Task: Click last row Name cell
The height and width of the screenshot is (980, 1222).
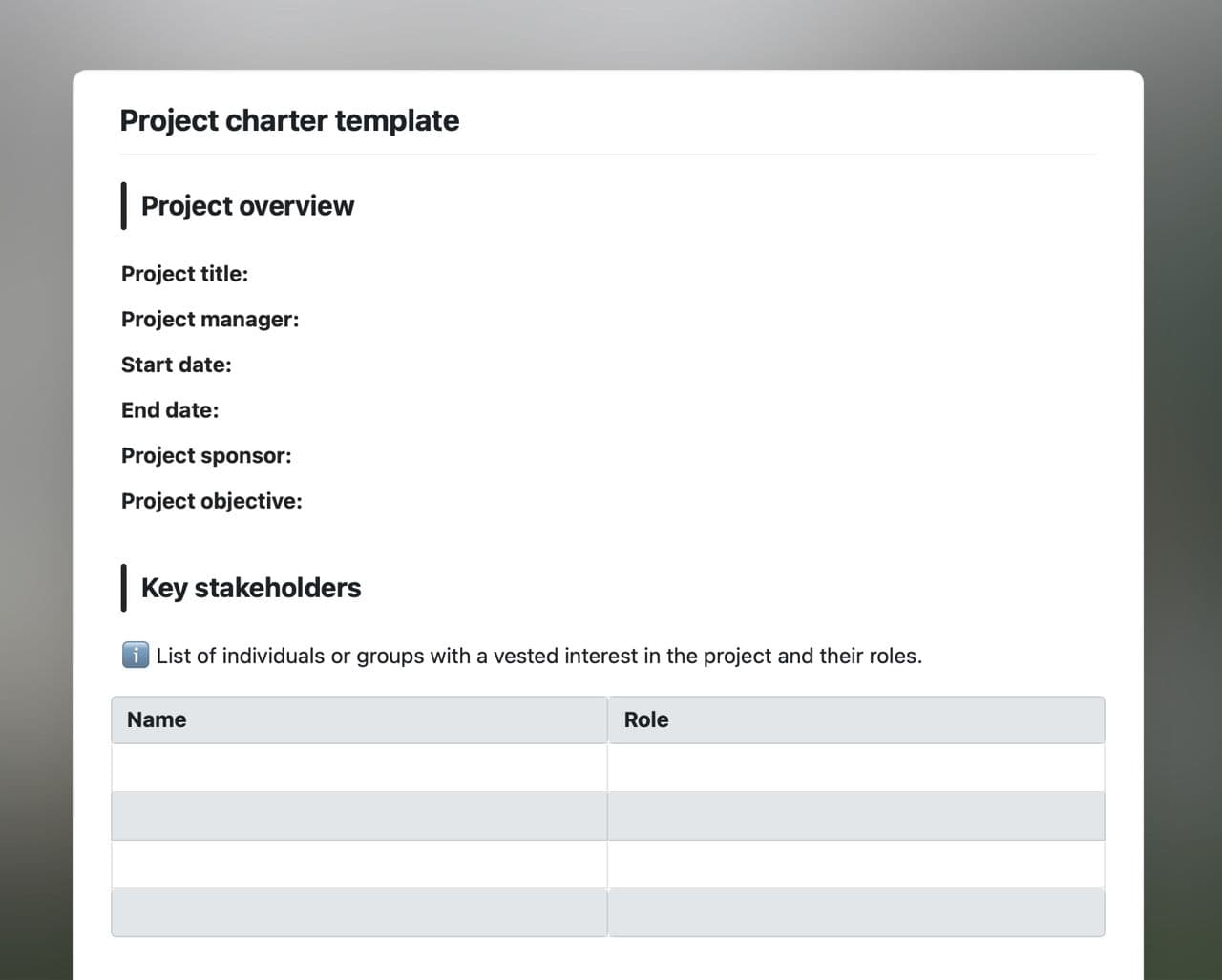Action: coord(359,913)
